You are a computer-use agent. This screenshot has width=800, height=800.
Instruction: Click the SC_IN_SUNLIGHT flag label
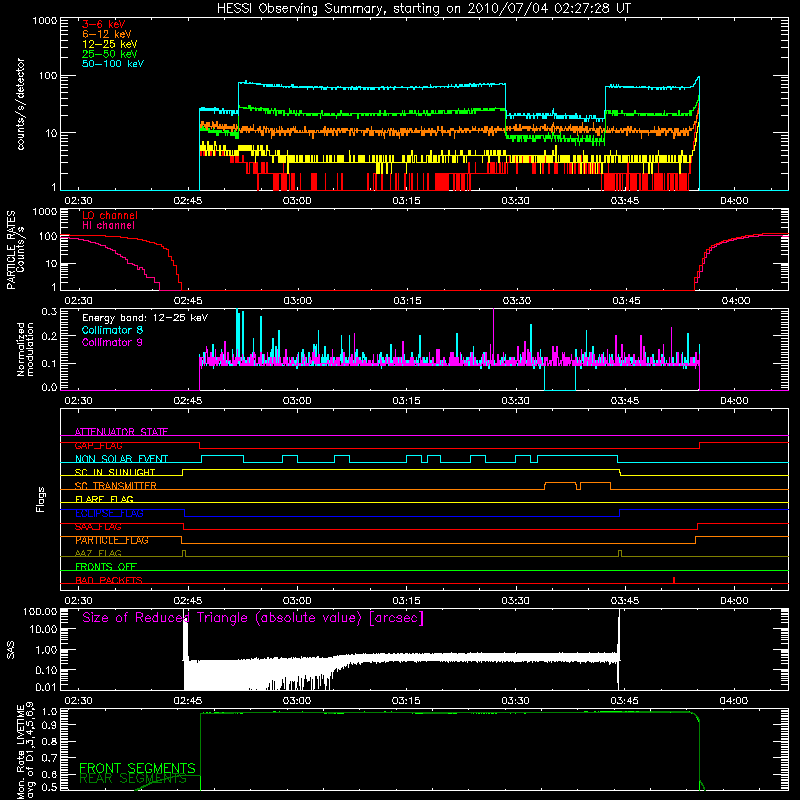115,472
